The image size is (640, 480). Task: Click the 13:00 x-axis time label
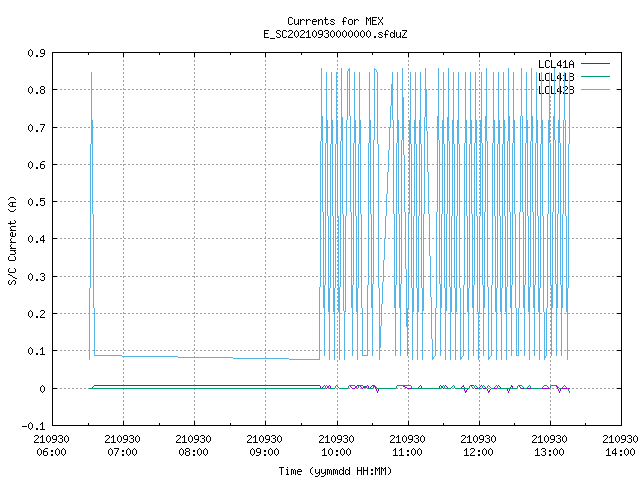tap(549, 452)
